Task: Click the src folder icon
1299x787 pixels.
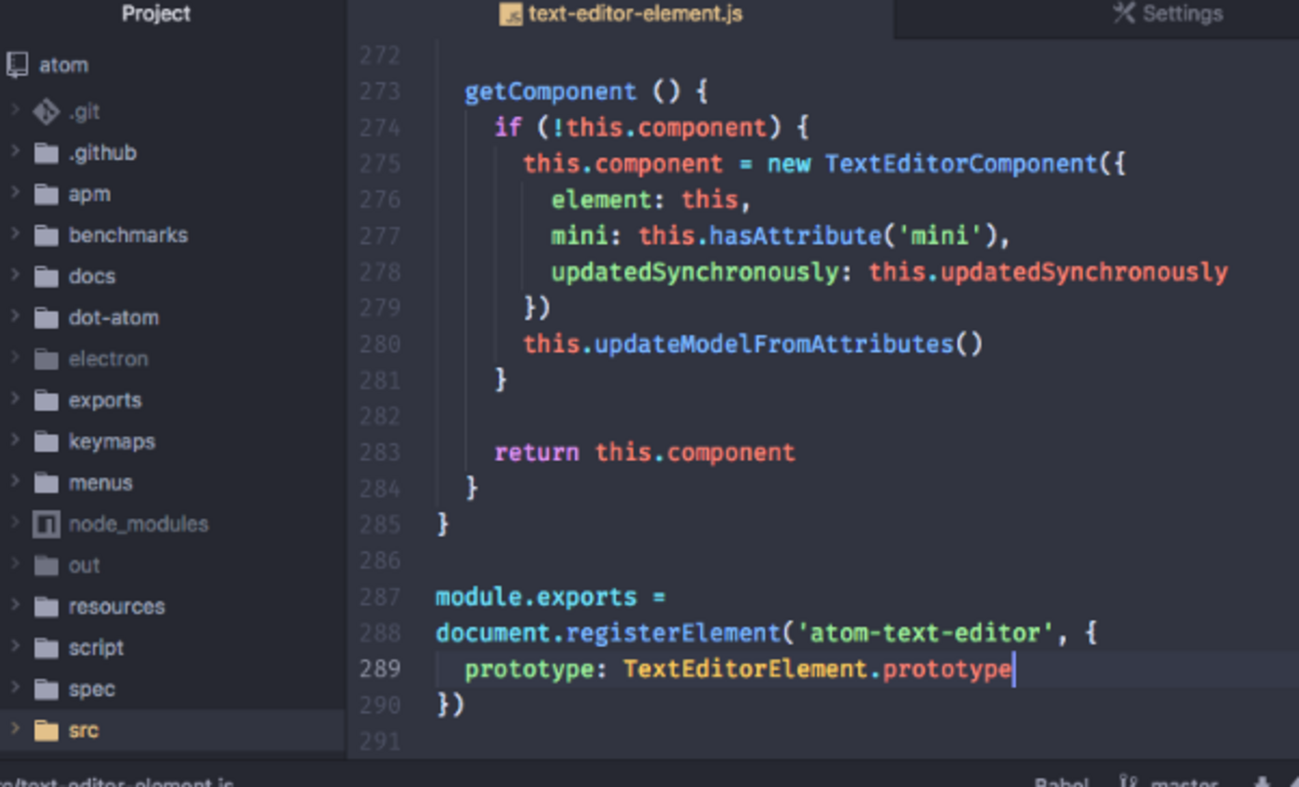Action: pos(46,731)
